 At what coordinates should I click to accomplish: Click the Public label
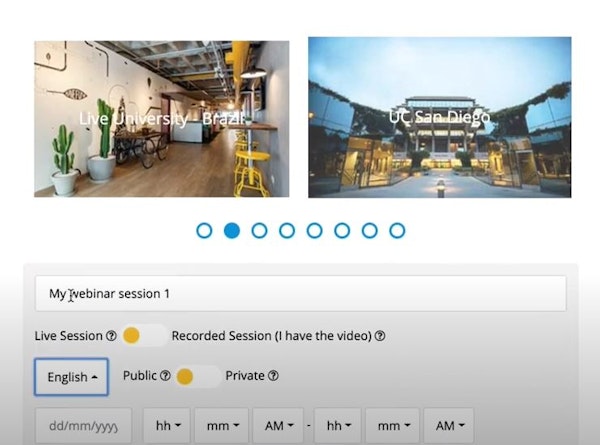pos(140,376)
